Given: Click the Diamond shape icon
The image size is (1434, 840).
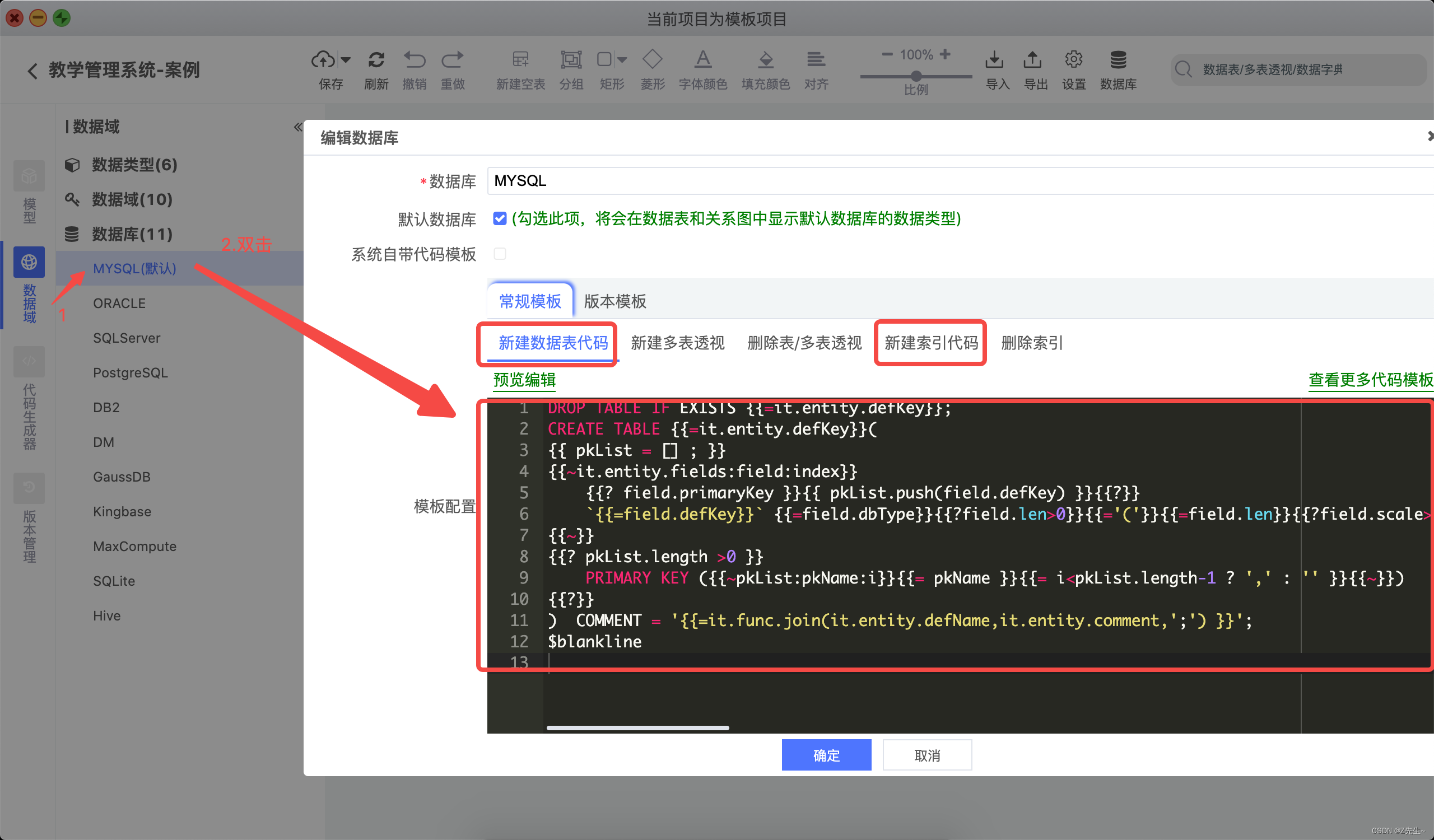Looking at the screenshot, I should click(652, 59).
